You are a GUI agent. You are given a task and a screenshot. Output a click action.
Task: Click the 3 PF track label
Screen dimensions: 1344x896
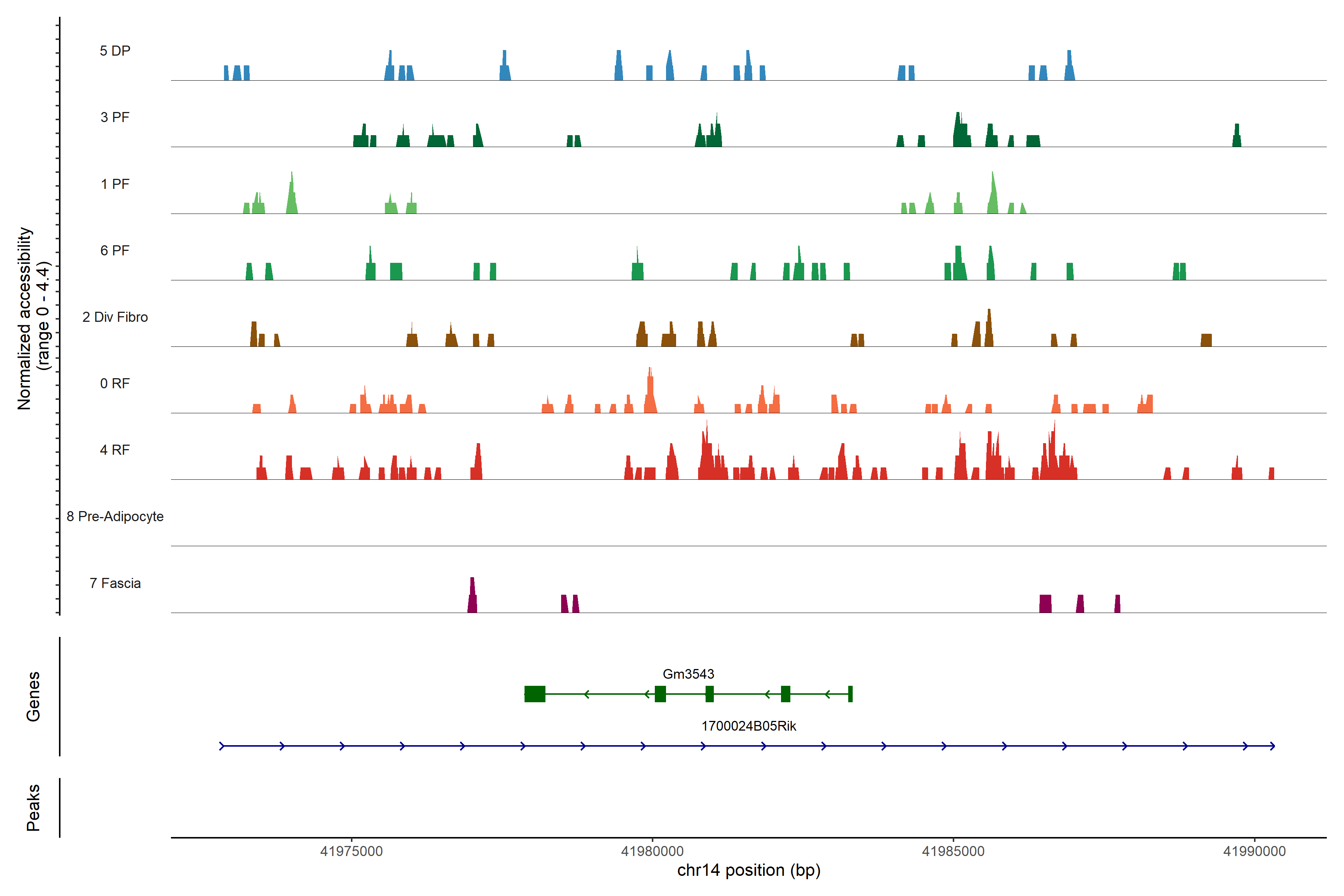click(x=115, y=117)
